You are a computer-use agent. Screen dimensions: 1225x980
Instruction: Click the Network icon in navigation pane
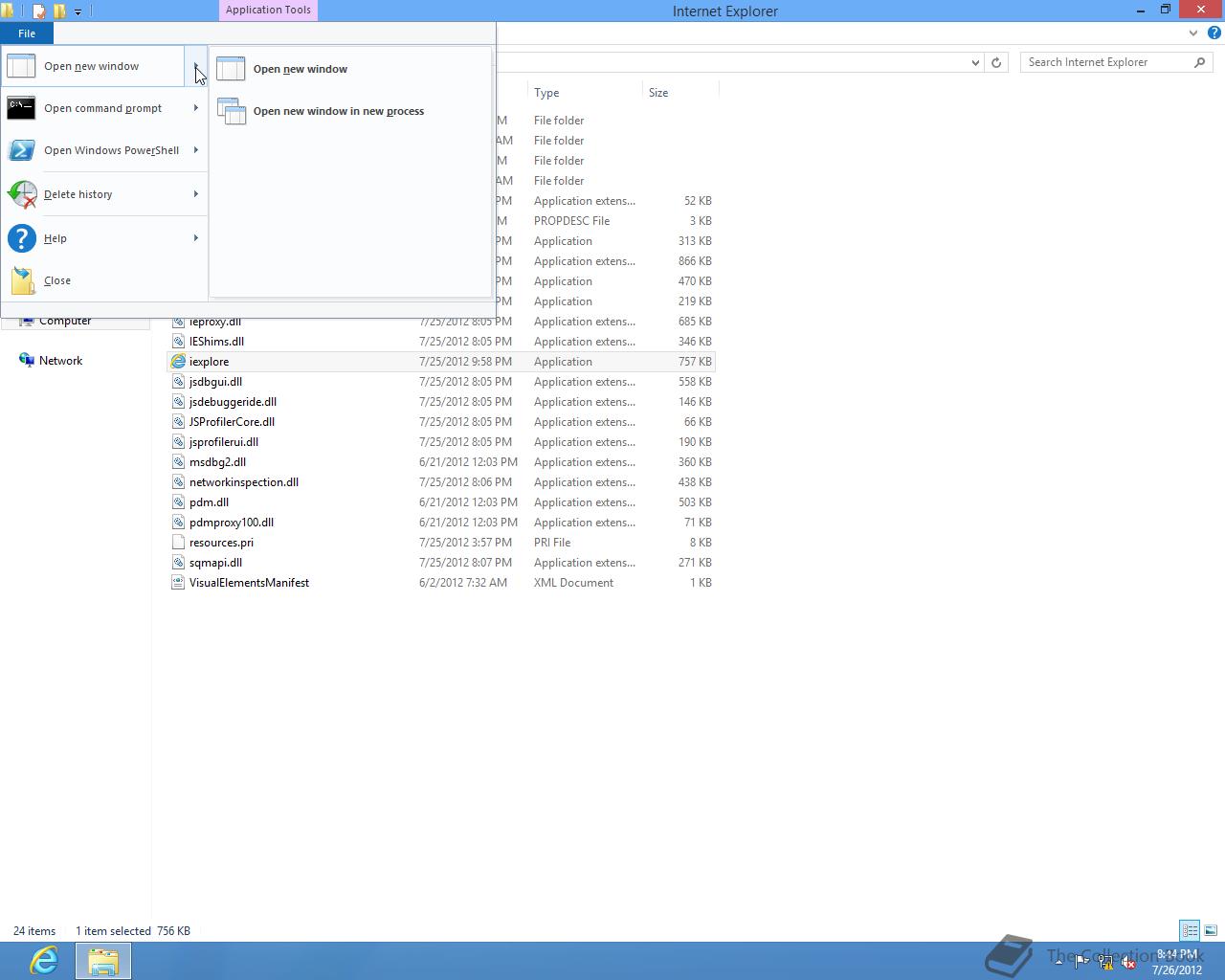27,361
